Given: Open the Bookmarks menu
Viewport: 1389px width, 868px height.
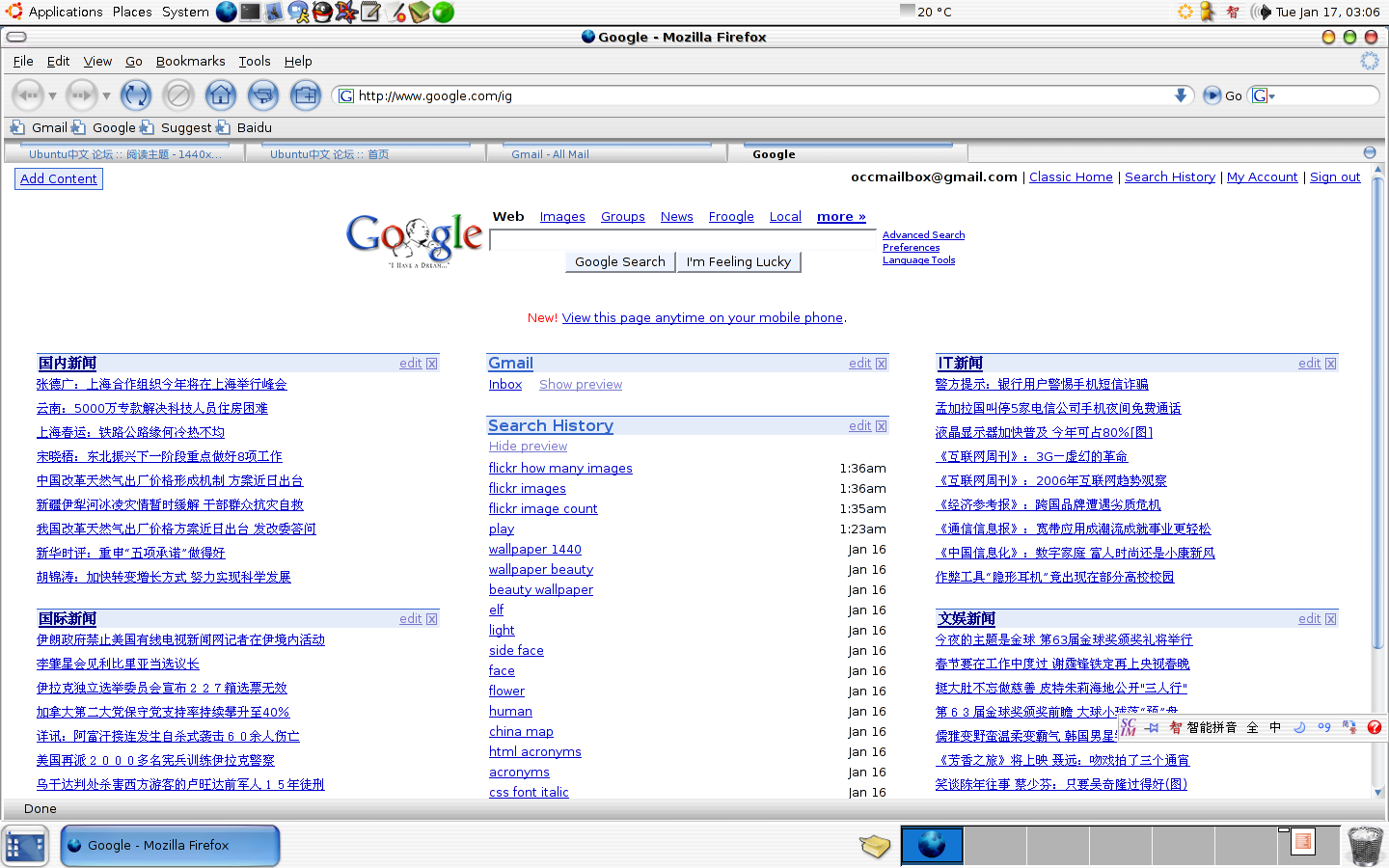Looking at the screenshot, I should point(191,61).
